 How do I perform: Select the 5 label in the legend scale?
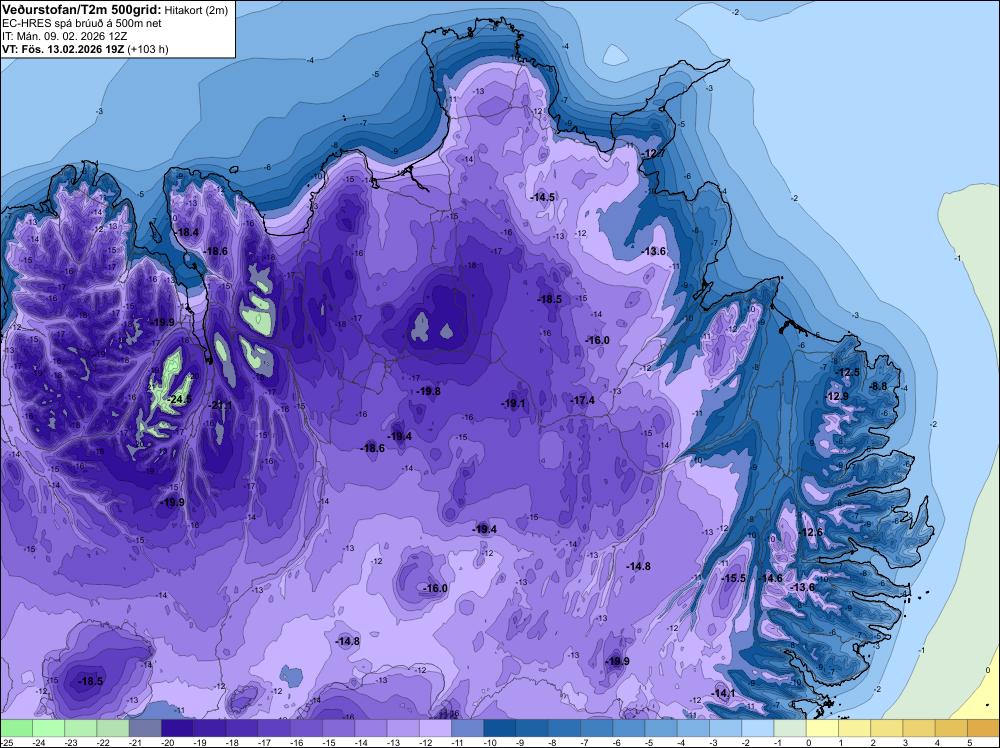969,742
